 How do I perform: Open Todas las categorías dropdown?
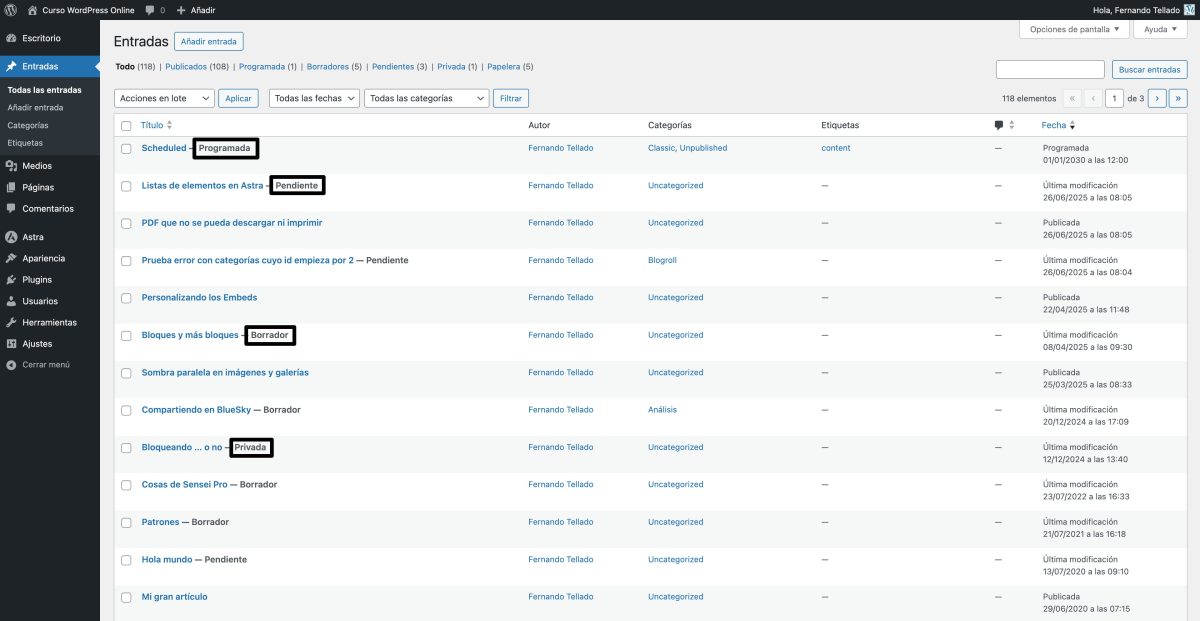point(427,98)
